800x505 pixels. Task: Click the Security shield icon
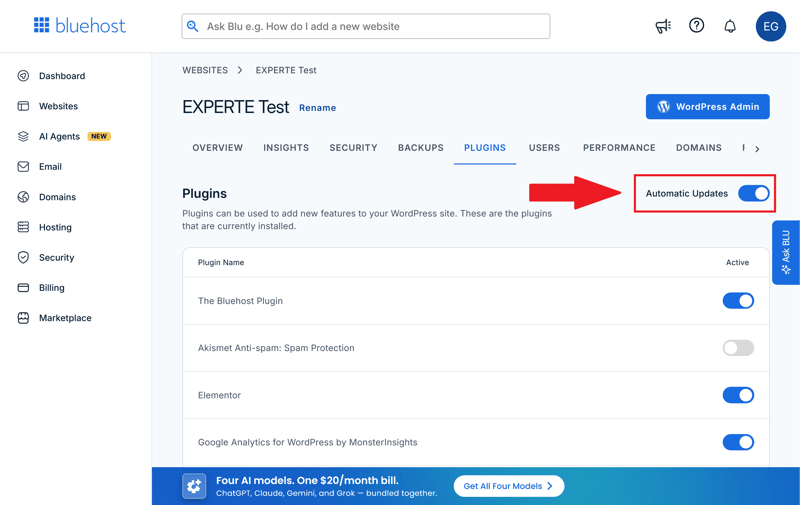coord(23,257)
